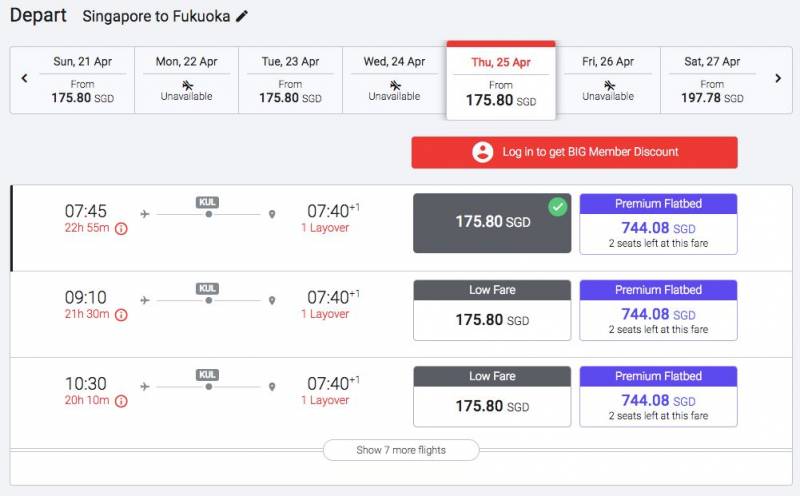Click the KUL layover badge on 07:45 flight
The width and height of the screenshot is (800, 496).
pos(208,202)
